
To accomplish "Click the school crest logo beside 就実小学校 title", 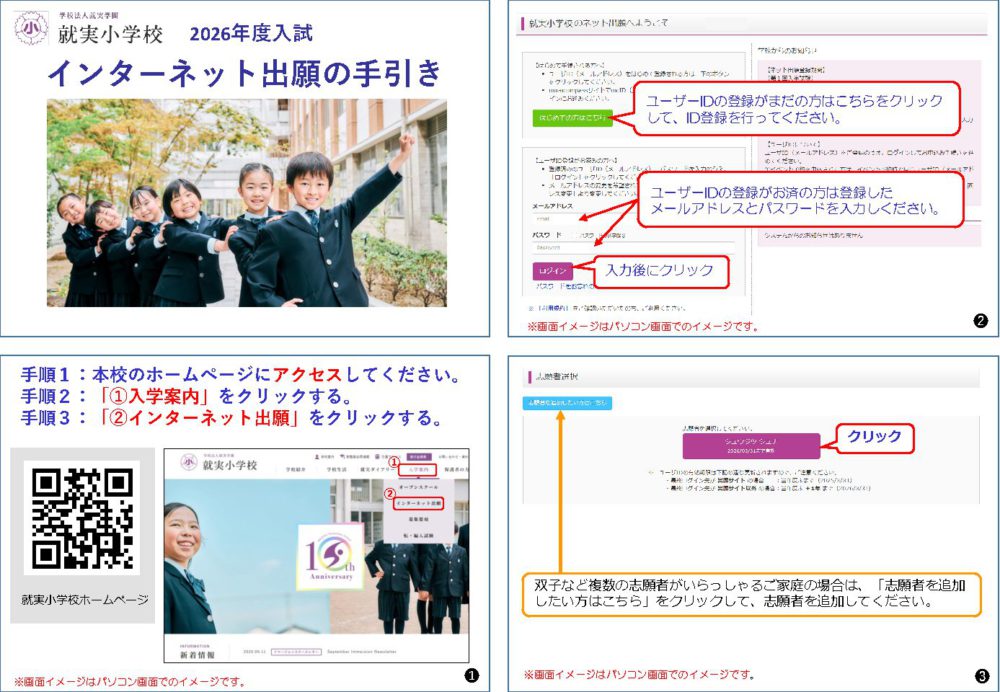I will pos(30,28).
